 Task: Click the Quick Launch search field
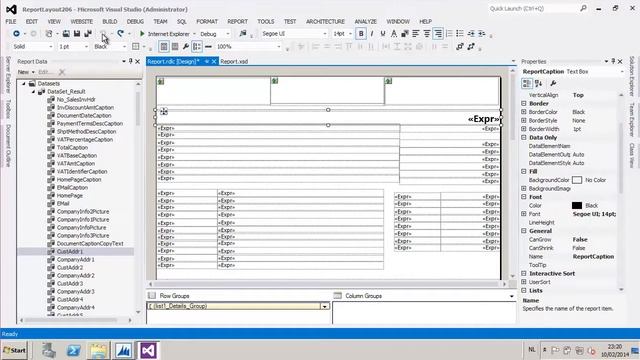coord(534,8)
